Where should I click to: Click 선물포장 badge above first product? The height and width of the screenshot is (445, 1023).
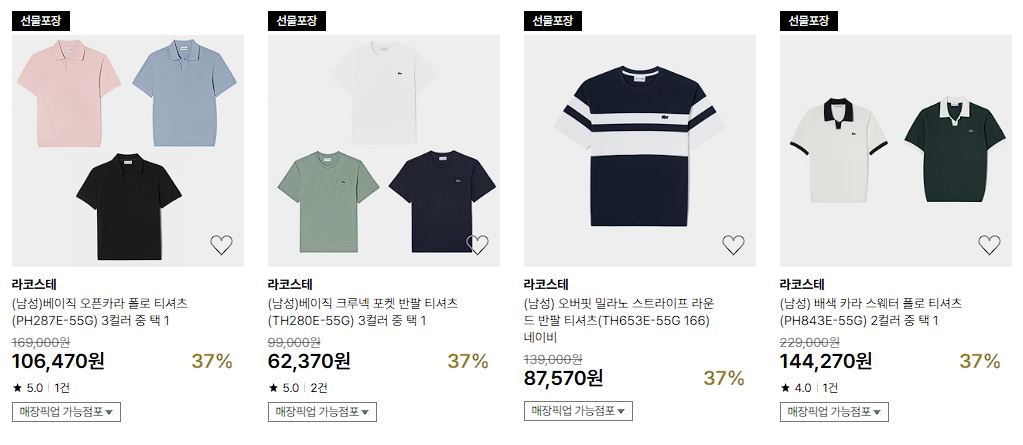pyautogui.click(x=40, y=21)
